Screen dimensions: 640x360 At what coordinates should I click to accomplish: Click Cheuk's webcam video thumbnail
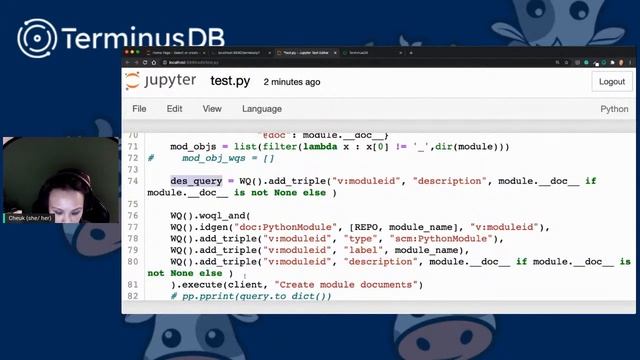coord(61,180)
